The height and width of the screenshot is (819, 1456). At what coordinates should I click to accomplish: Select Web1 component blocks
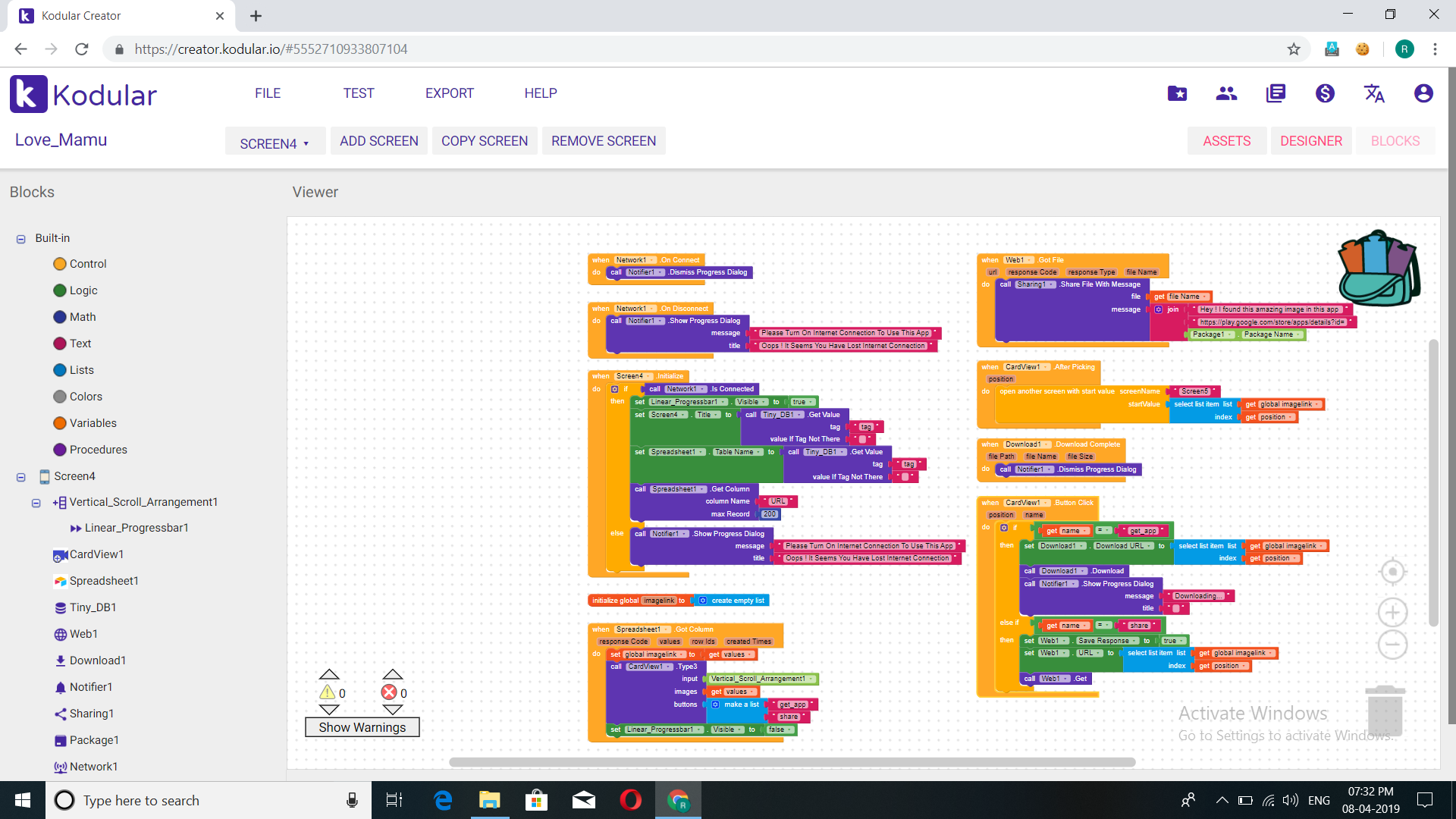pos(76,634)
